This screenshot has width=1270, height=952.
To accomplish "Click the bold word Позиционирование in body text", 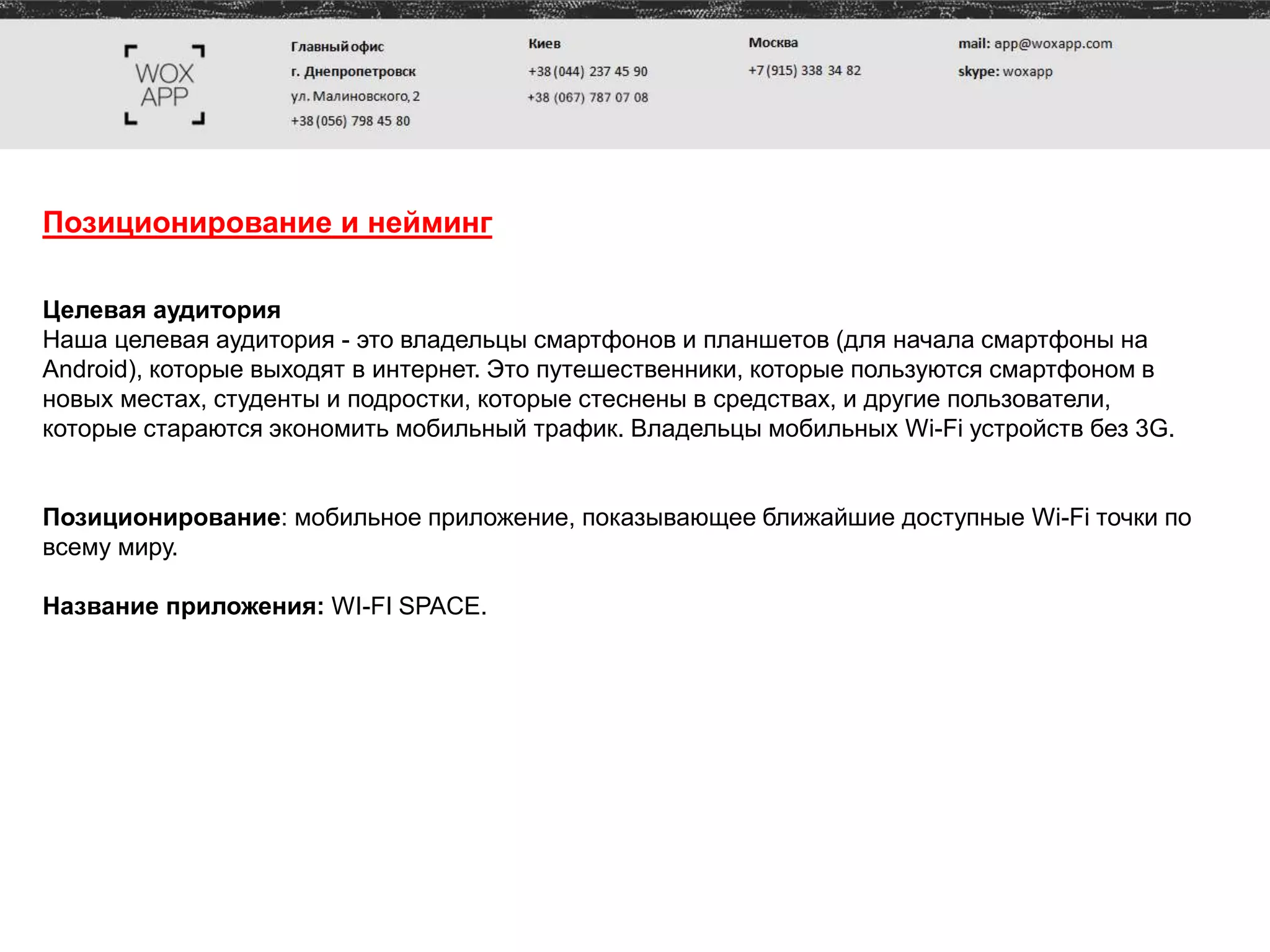I will [x=161, y=518].
